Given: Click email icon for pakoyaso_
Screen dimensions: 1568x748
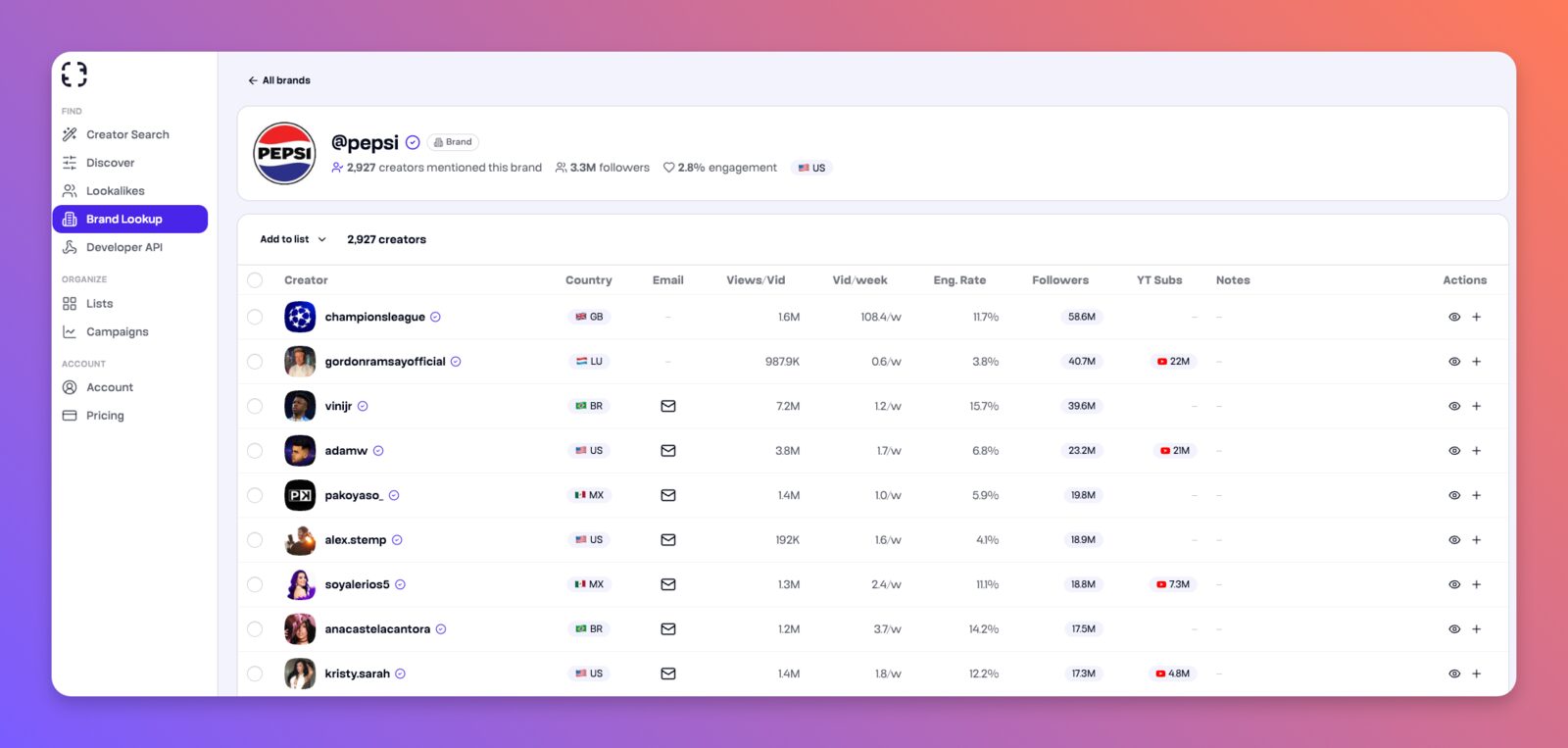Looking at the screenshot, I should click(x=668, y=495).
